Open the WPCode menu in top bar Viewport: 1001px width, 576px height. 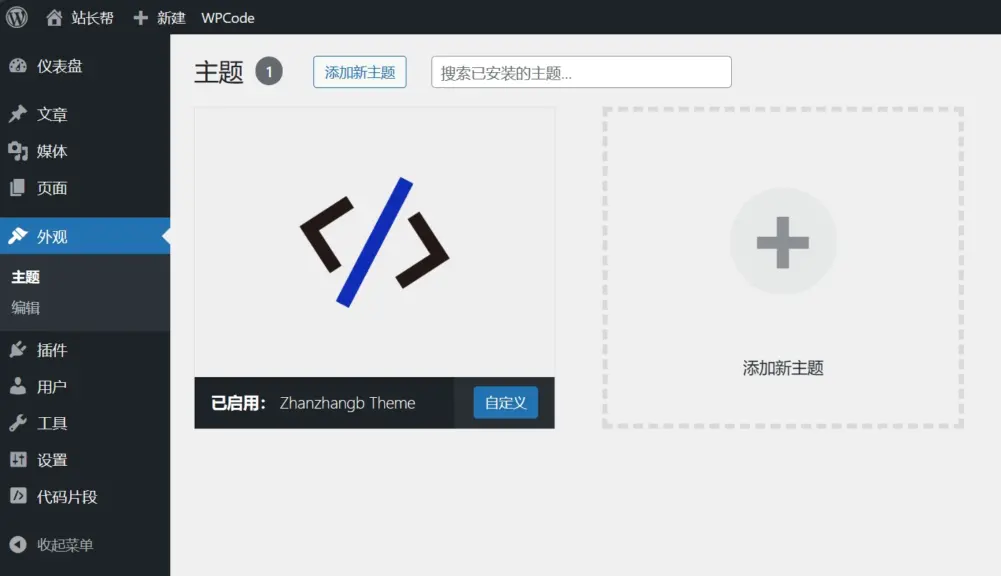[227, 17]
